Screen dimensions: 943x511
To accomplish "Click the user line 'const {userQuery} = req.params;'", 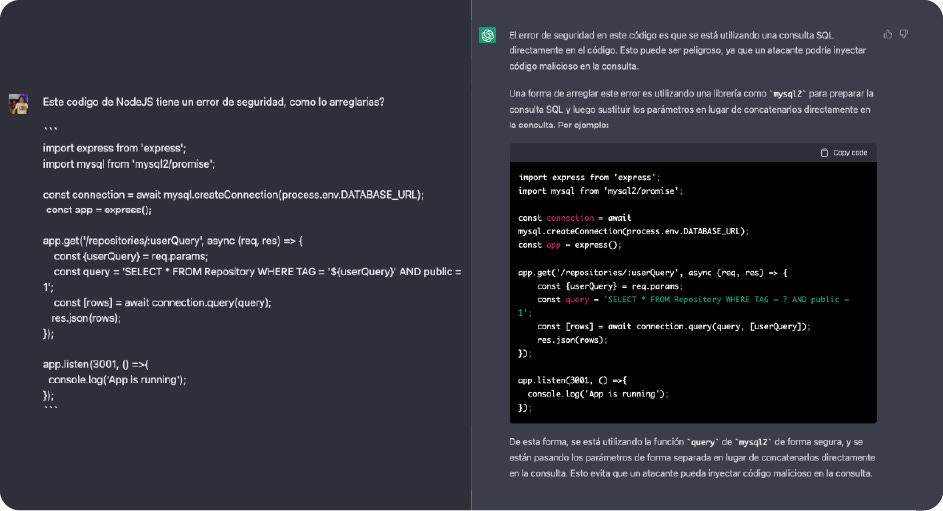I will point(131,256).
